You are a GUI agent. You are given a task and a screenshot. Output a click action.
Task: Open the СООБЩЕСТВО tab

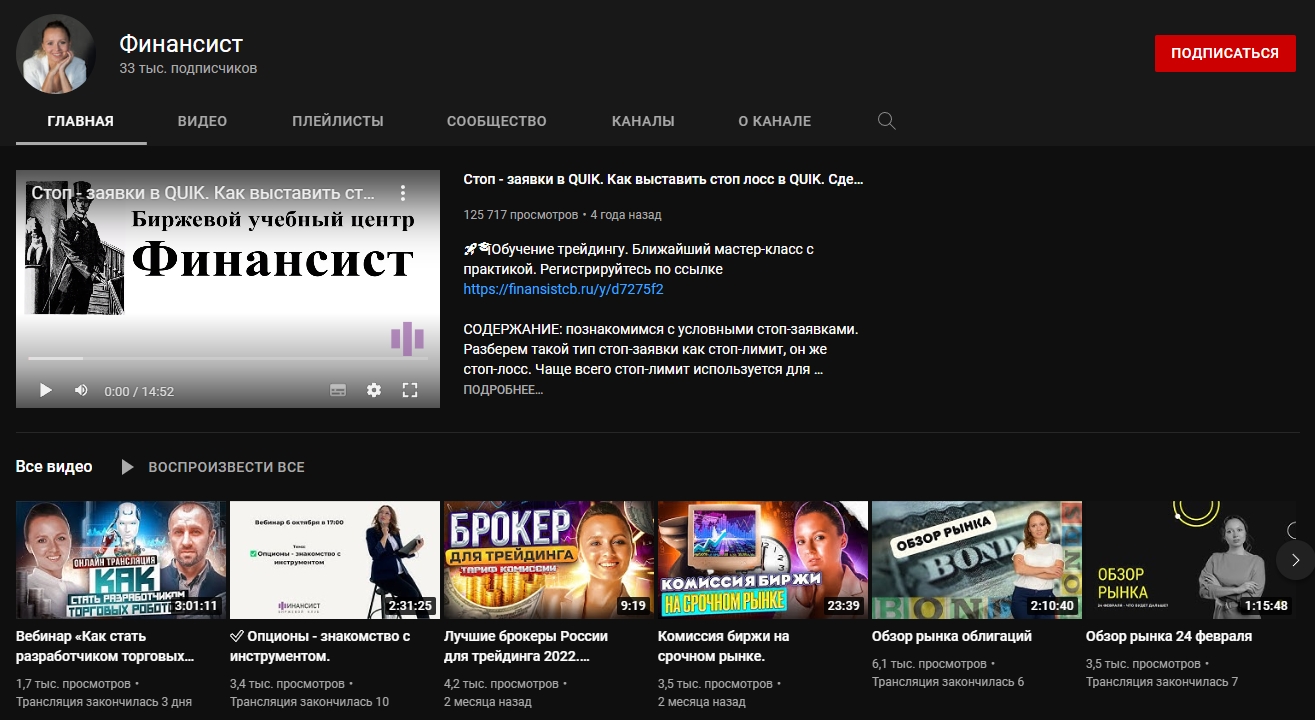(x=497, y=121)
